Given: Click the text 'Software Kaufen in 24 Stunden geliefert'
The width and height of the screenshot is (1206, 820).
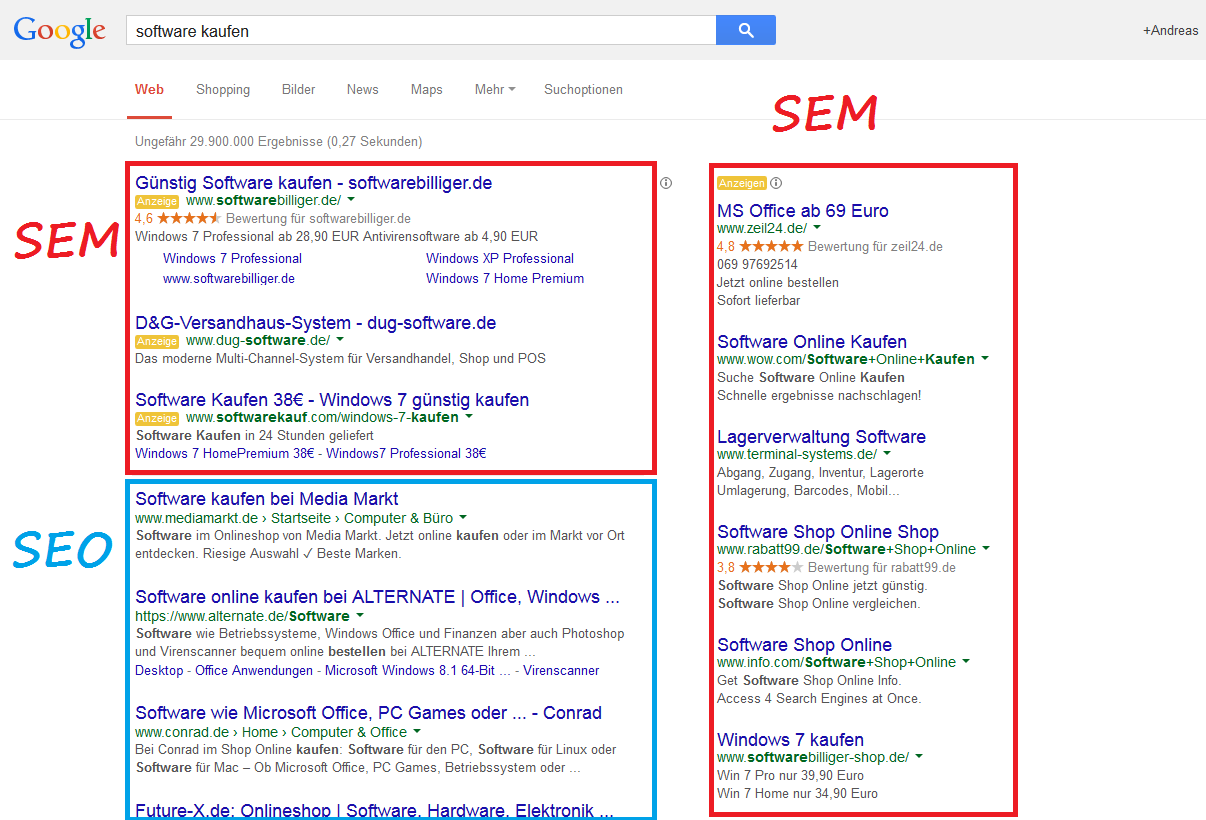Looking at the screenshot, I should pyautogui.click(x=254, y=435).
